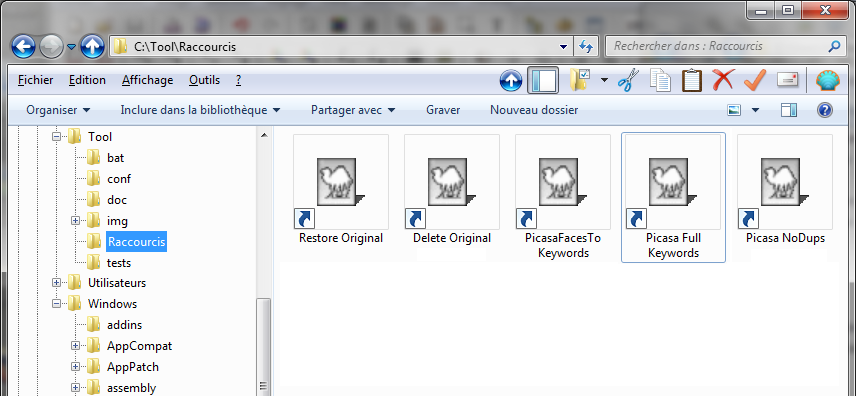Click the Classic Shell settings shell icon
The width and height of the screenshot is (856, 396).
[828, 80]
